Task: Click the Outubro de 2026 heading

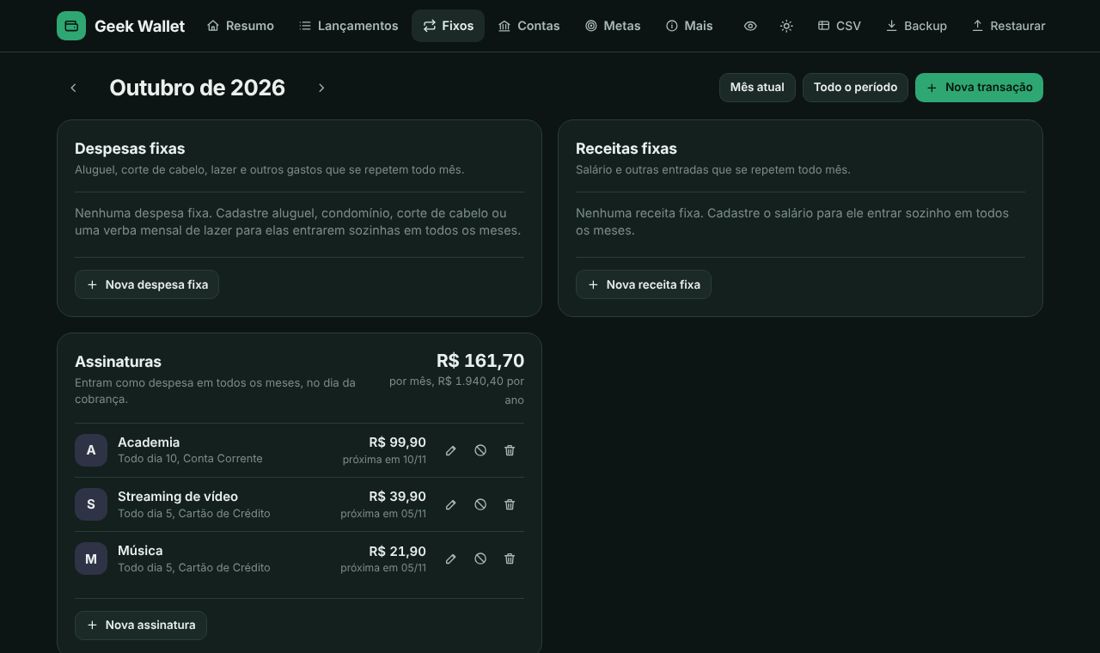Action: pyautogui.click(x=197, y=88)
